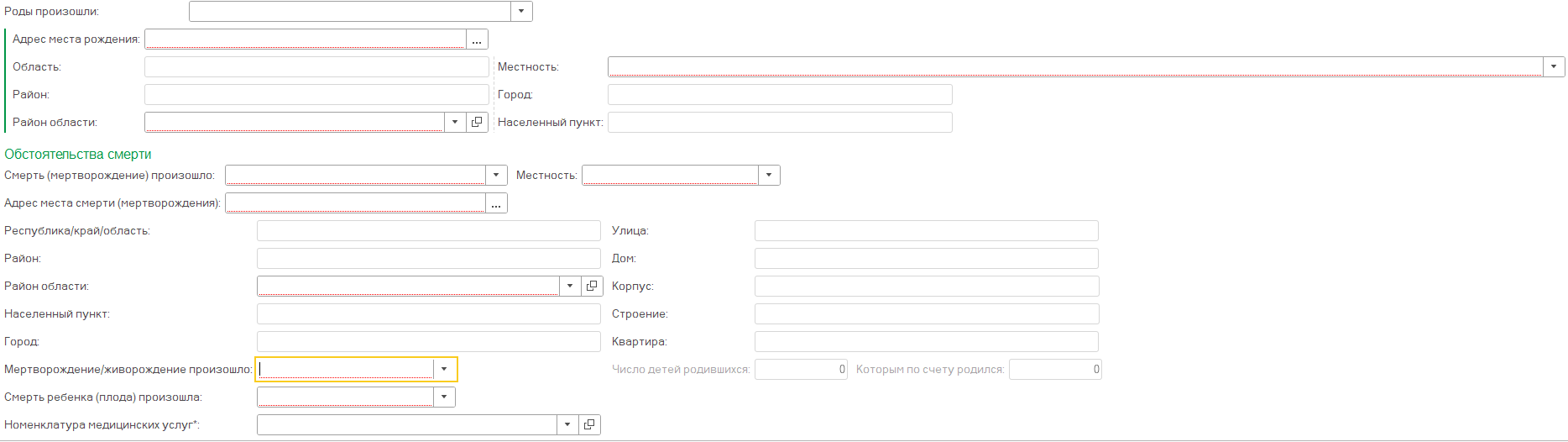Expand lower Район области dropdown arrow
1568x442 pixels.
(569, 287)
